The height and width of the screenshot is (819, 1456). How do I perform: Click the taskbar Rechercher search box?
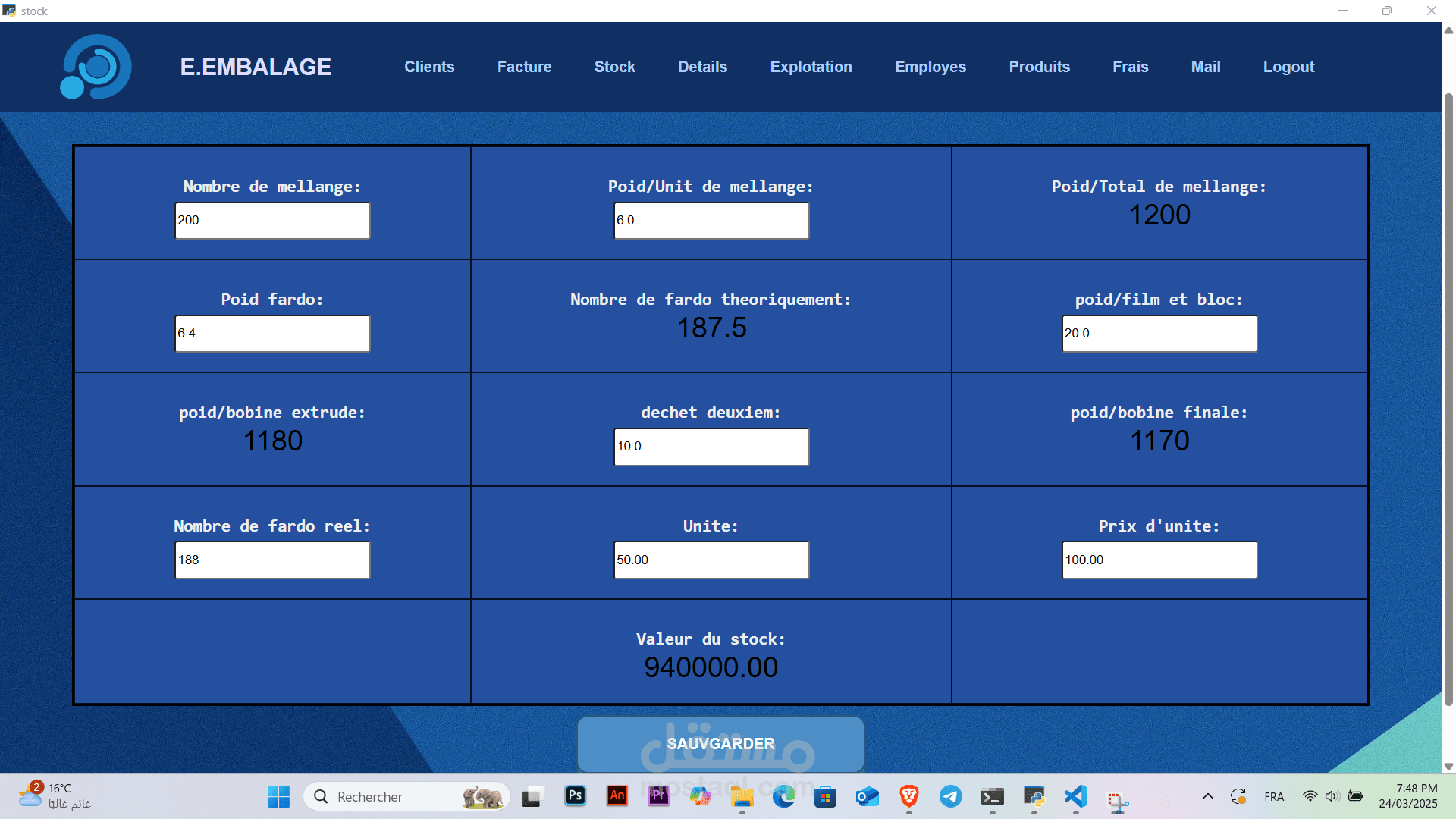[x=406, y=796]
